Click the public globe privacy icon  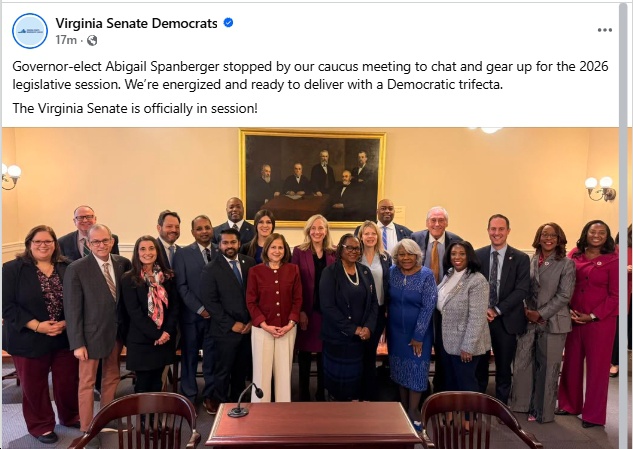[92, 40]
